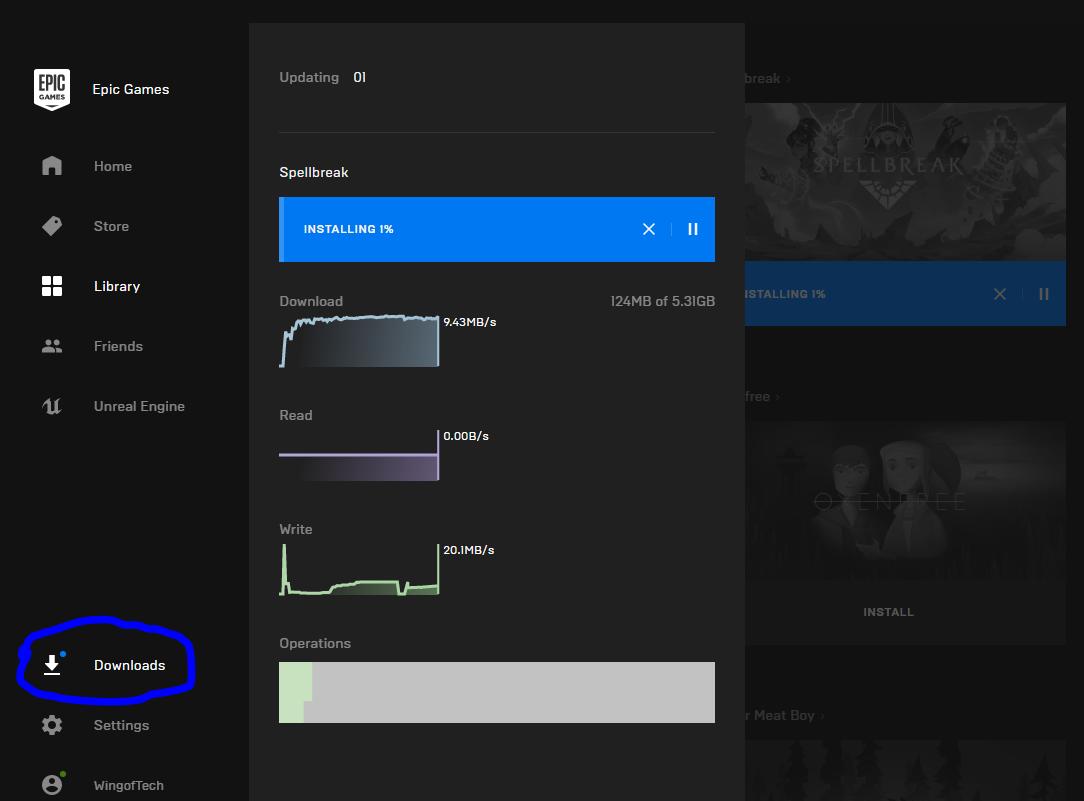Switch to Library menu label
1084x801 pixels.
117,287
